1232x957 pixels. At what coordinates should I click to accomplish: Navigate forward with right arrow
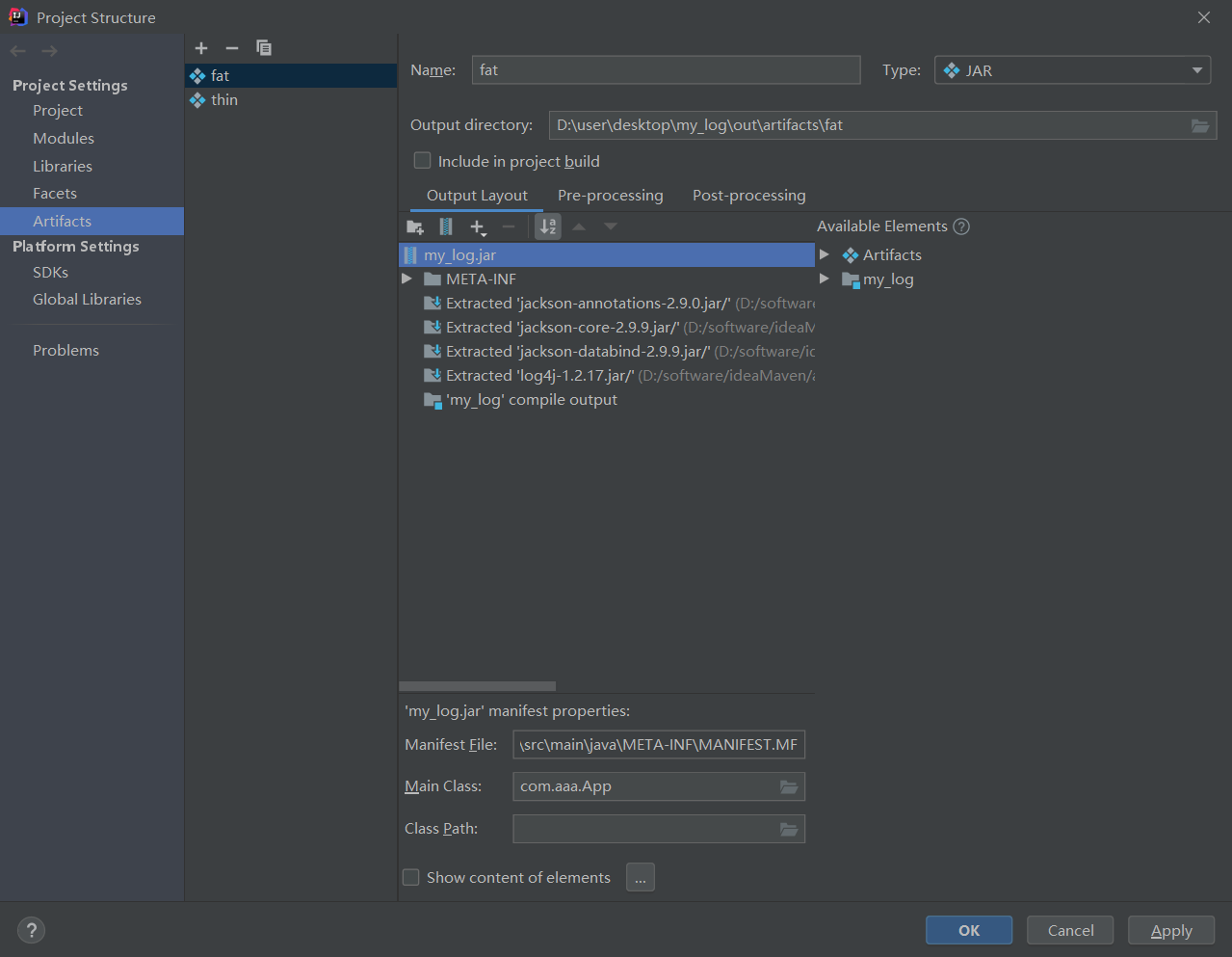point(49,51)
